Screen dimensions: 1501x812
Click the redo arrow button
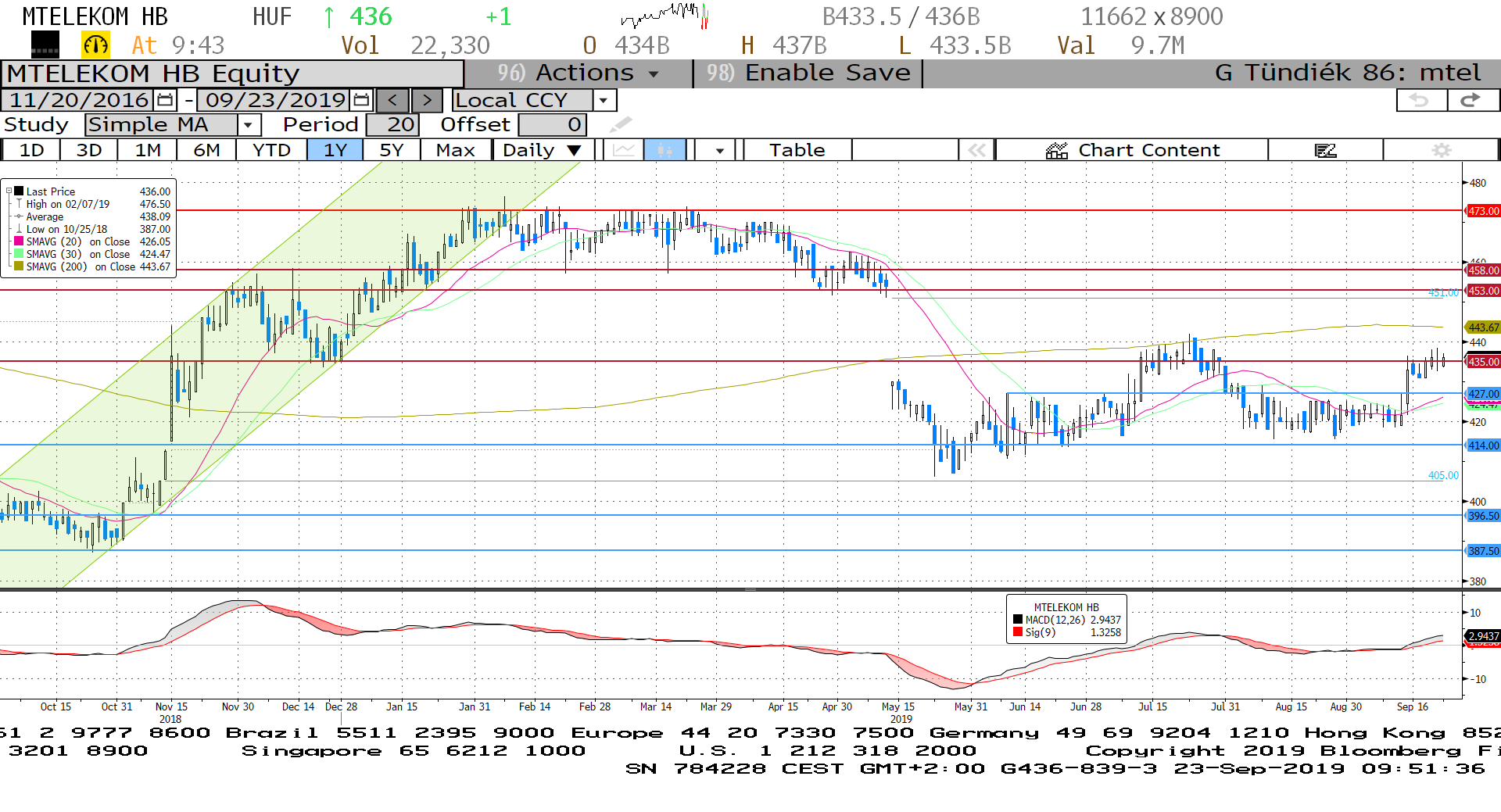click(1473, 100)
